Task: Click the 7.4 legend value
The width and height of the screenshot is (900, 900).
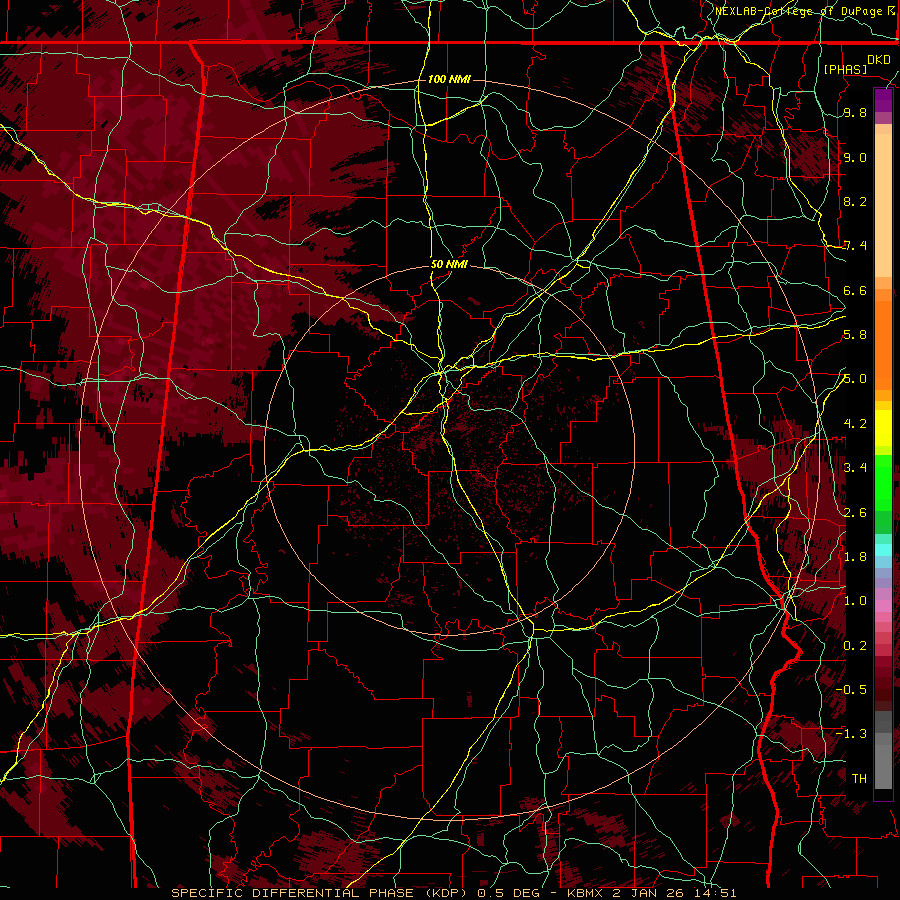Action: click(x=855, y=246)
